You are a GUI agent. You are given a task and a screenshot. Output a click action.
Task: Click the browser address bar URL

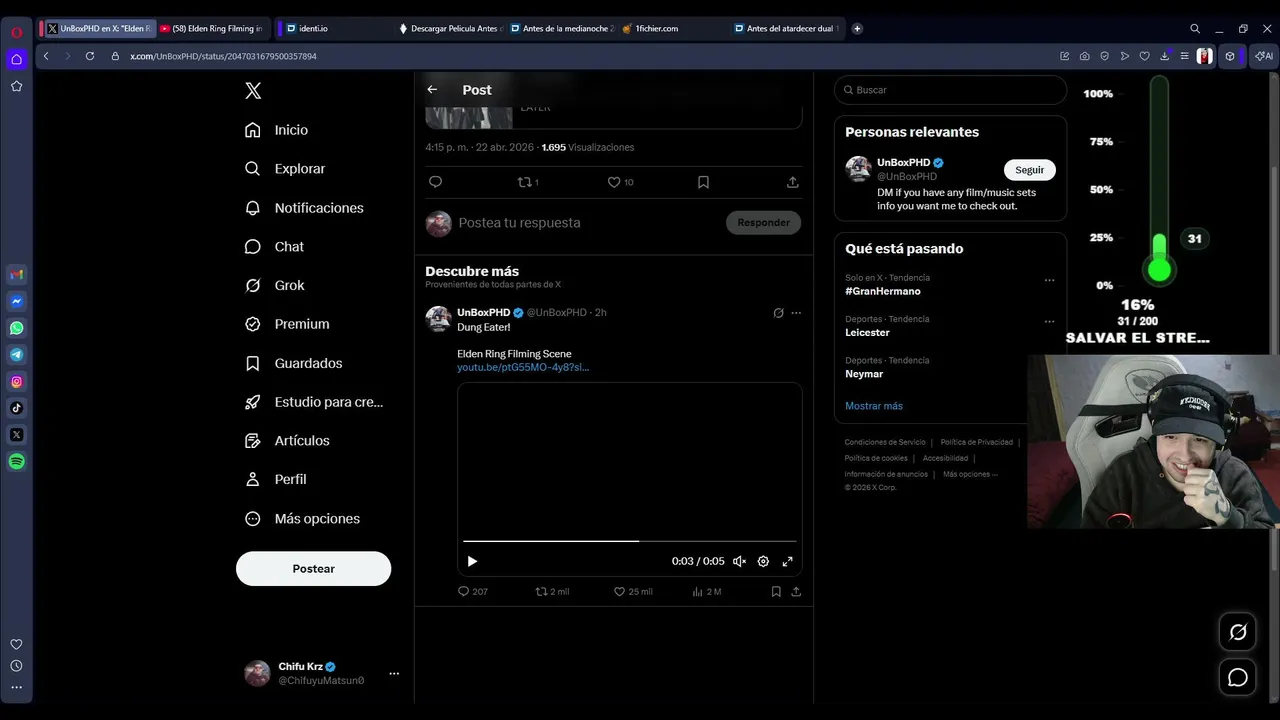223,56
